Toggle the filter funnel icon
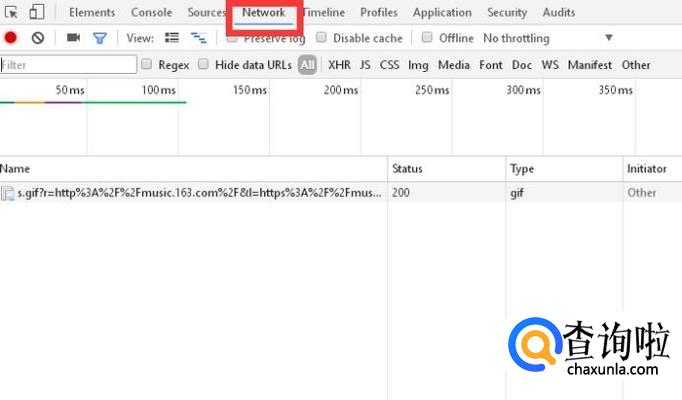Viewport: 682px width, 400px height. pos(100,38)
